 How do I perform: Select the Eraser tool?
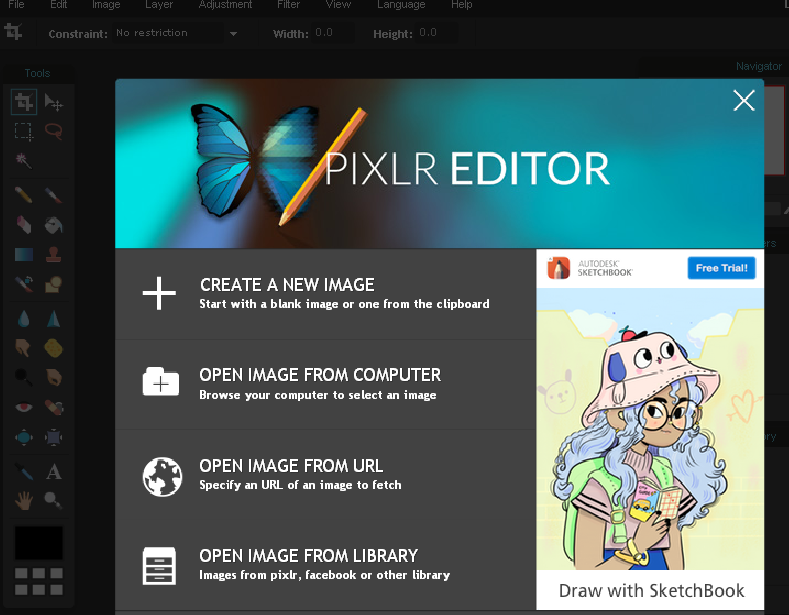[x=24, y=225]
